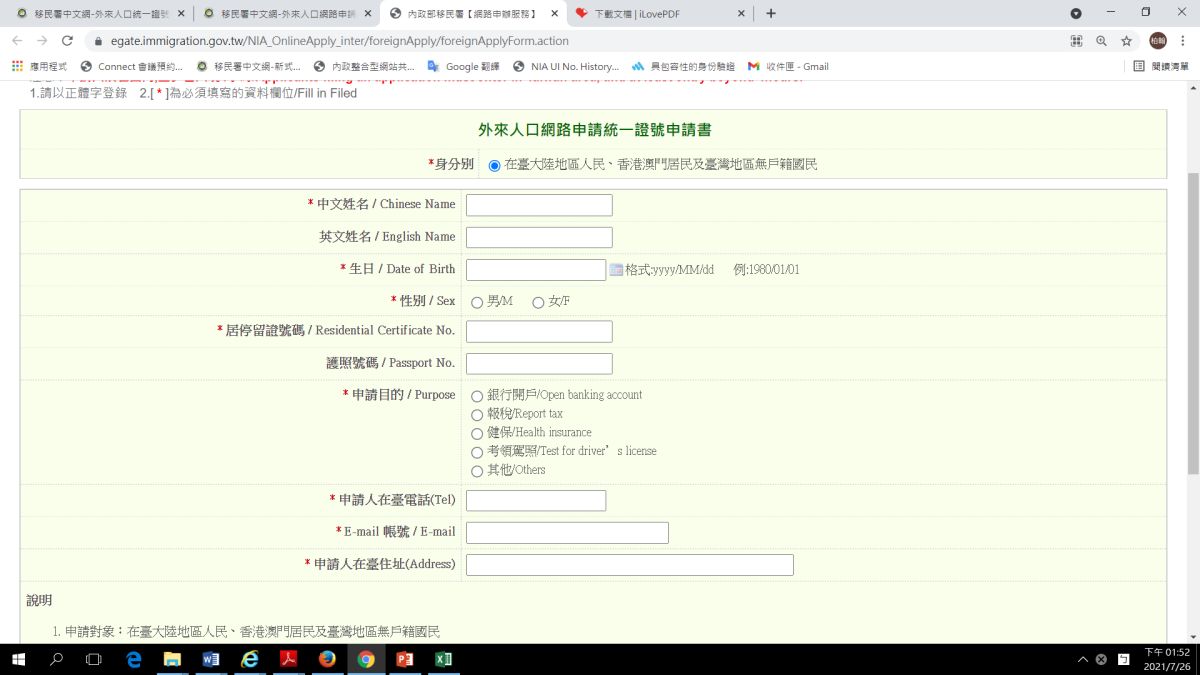Add a new browser tab
1200x675 pixels.
(x=770, y=14)
